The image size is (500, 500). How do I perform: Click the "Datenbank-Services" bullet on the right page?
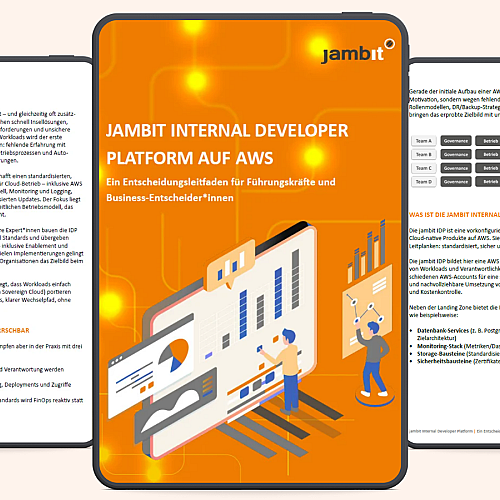[458, 334]
